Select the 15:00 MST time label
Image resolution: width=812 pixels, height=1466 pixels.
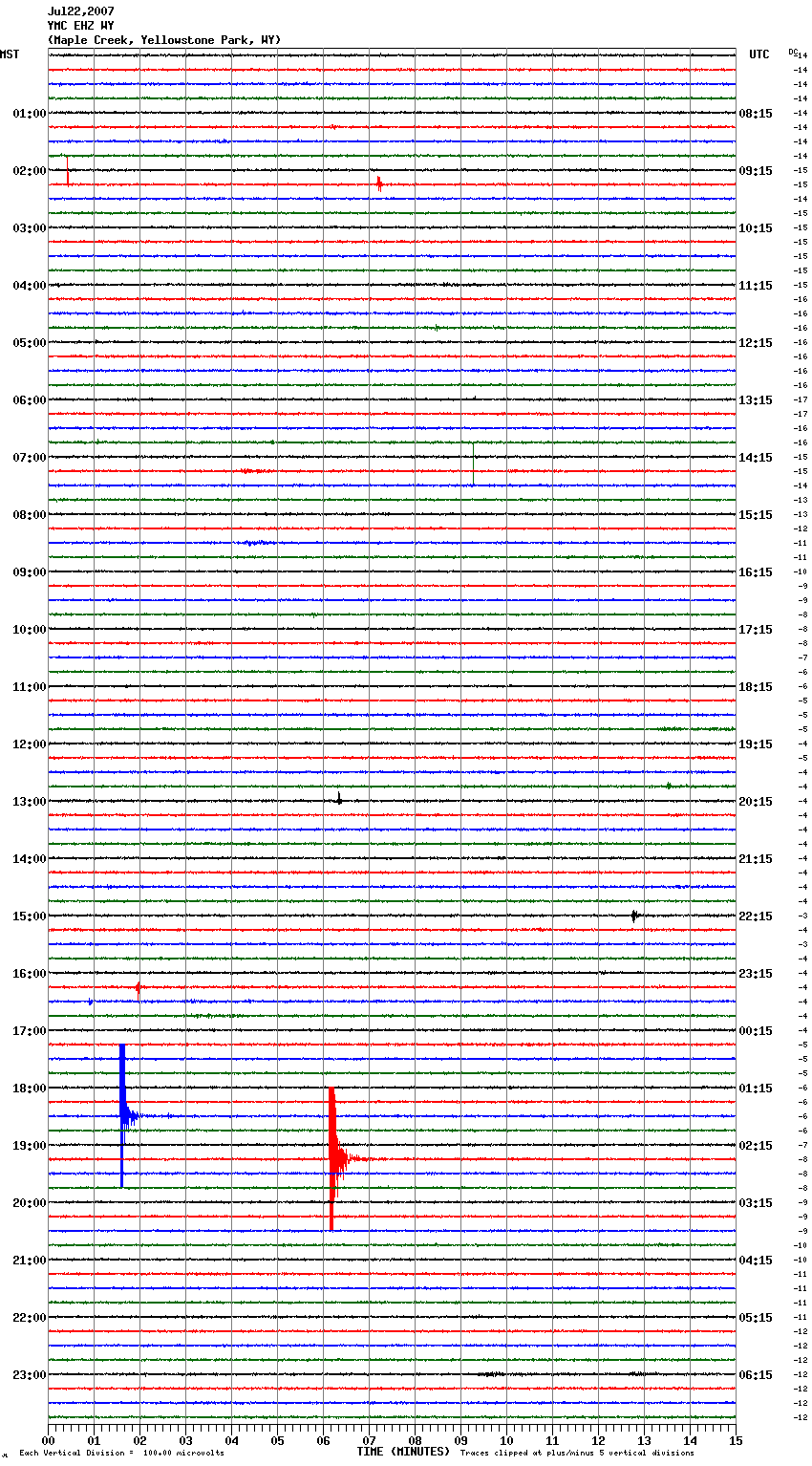point(29,916)
